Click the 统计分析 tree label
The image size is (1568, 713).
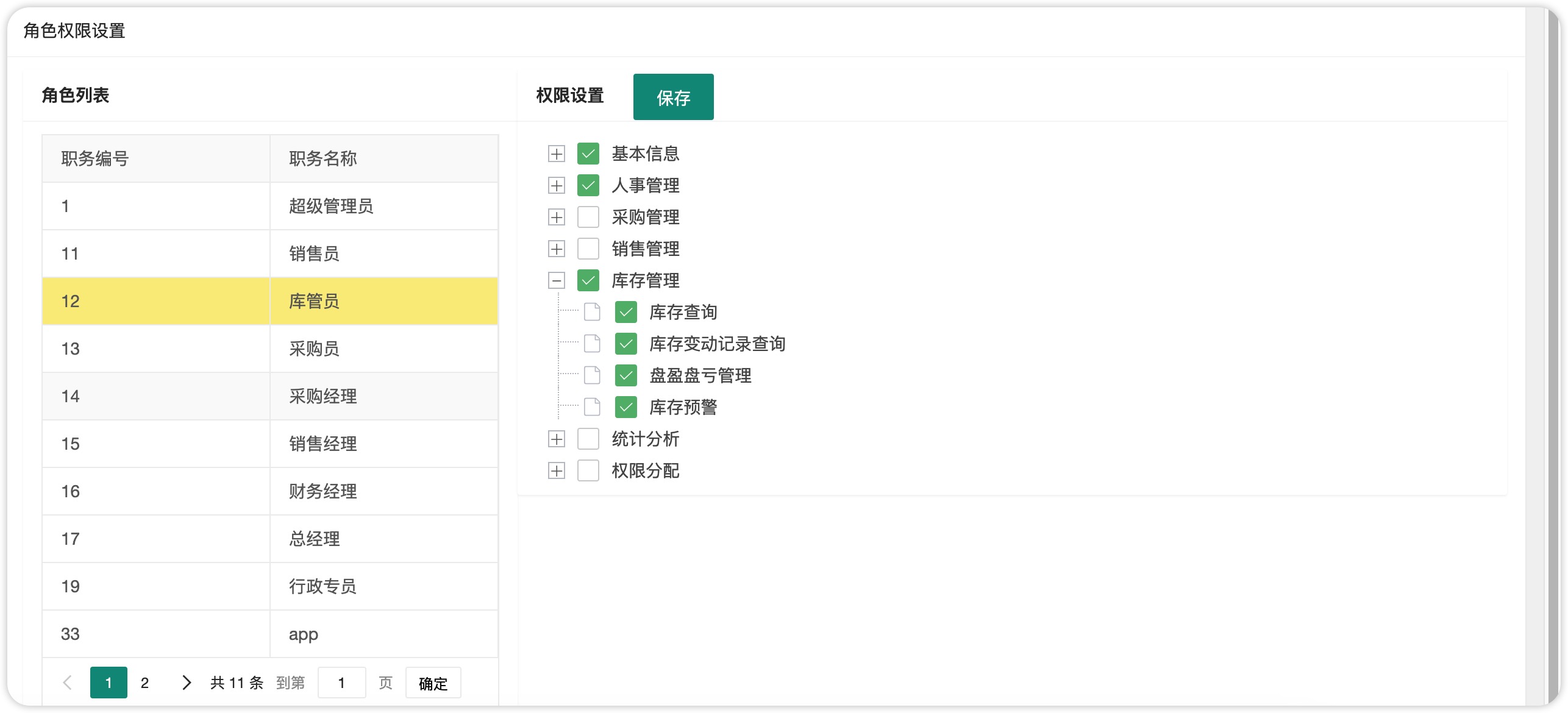point(645,439)
